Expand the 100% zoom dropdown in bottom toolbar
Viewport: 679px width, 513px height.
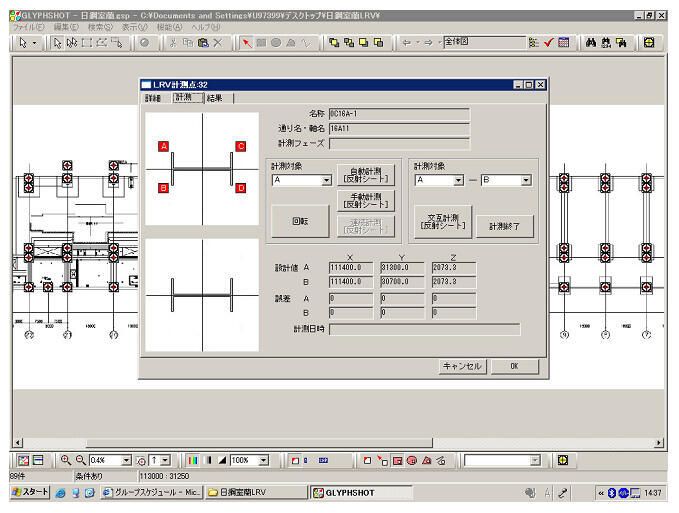click(x=264, y=460)
